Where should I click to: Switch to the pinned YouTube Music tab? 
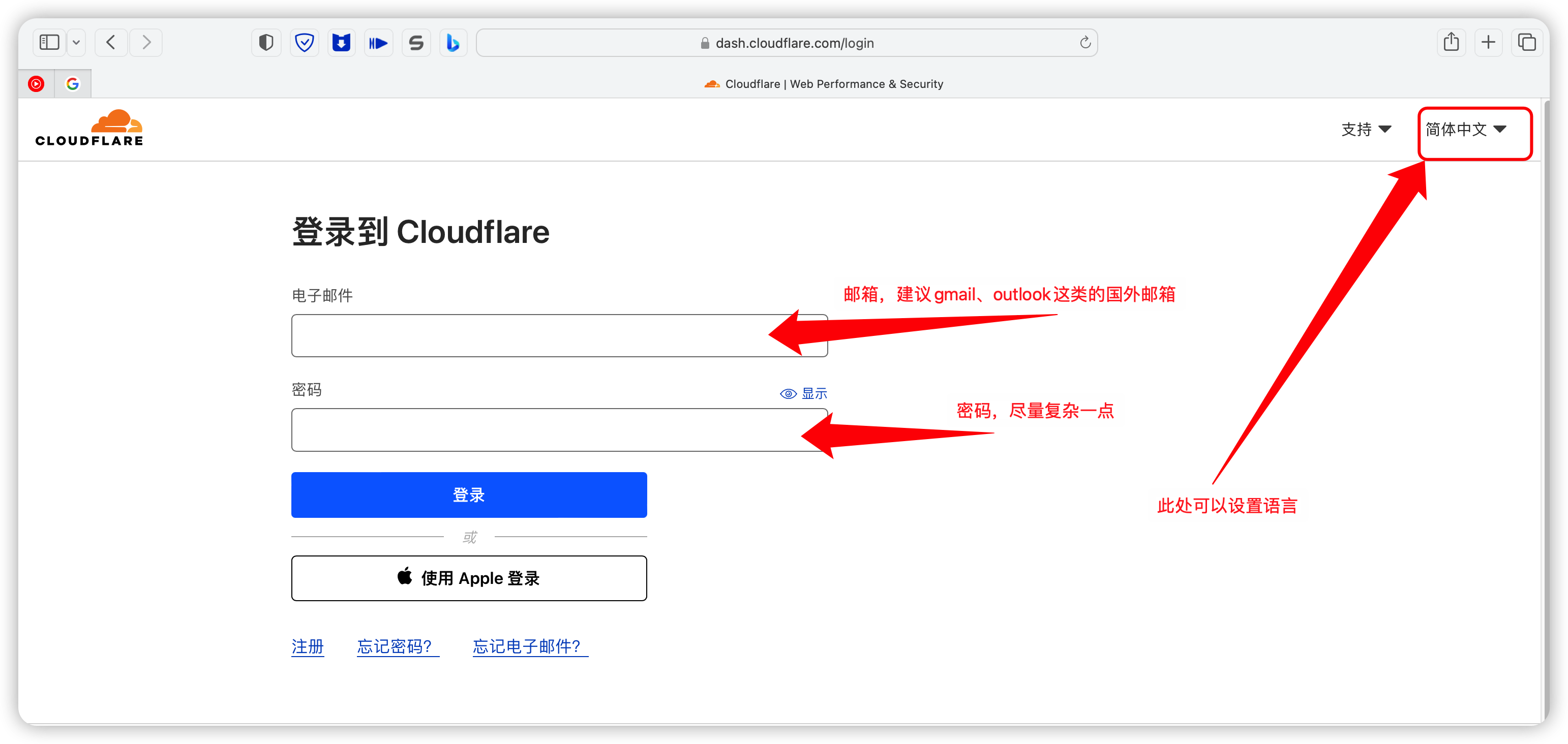point(37,83)
